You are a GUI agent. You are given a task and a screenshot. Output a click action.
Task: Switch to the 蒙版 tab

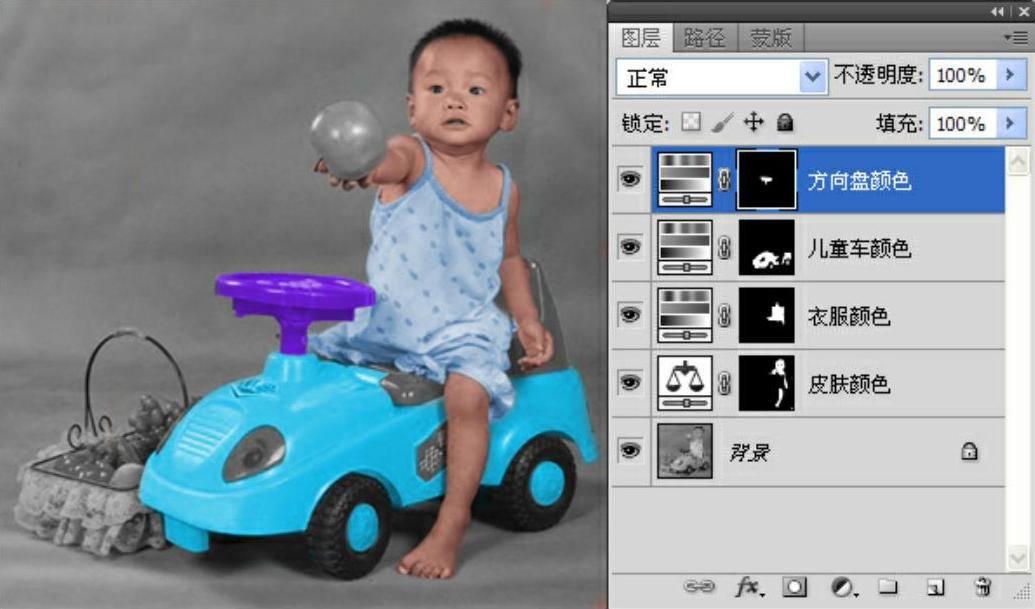tap(770, 38)
